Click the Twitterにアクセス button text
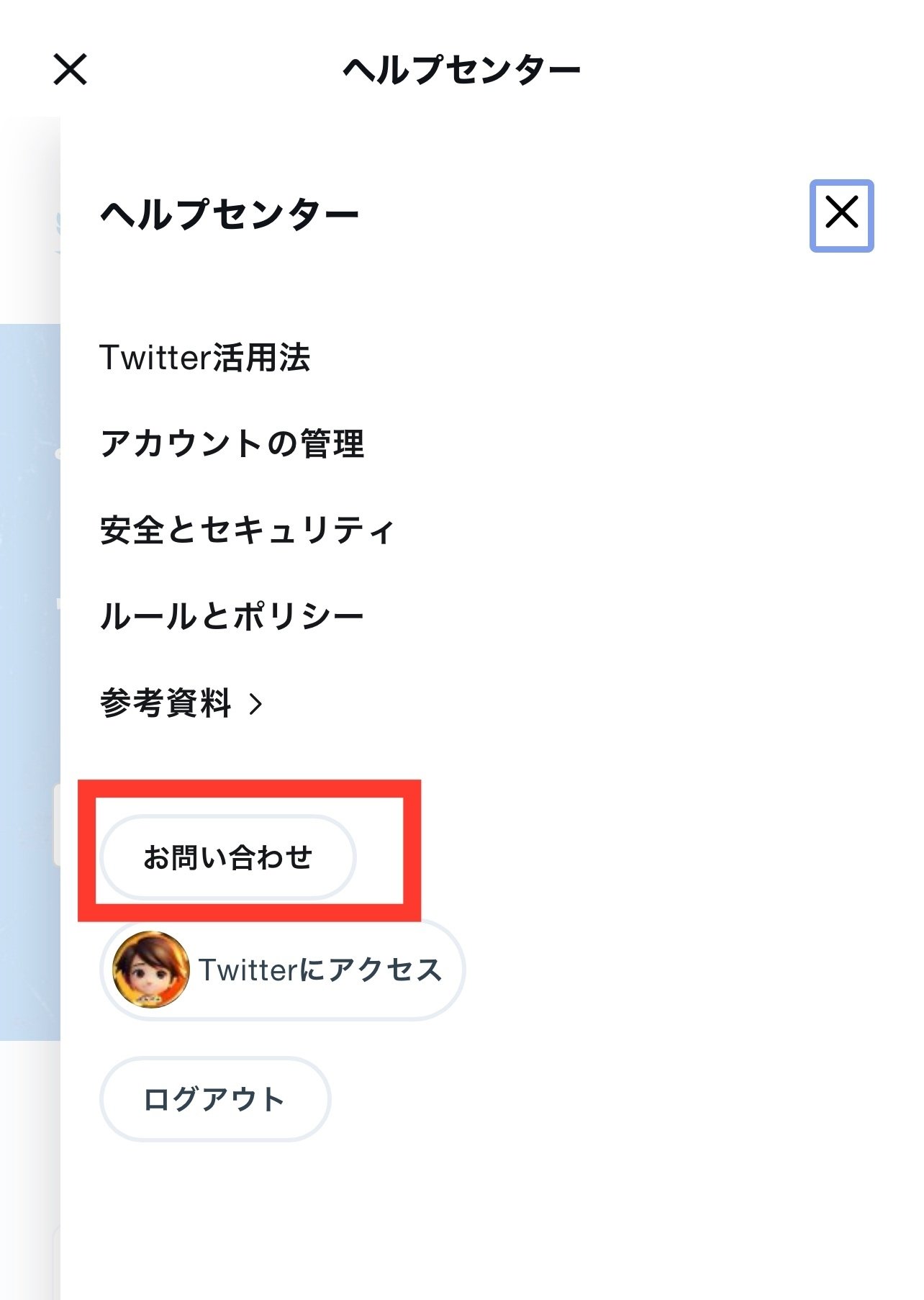The image size is (924, 1300). (x=320, y=970)
